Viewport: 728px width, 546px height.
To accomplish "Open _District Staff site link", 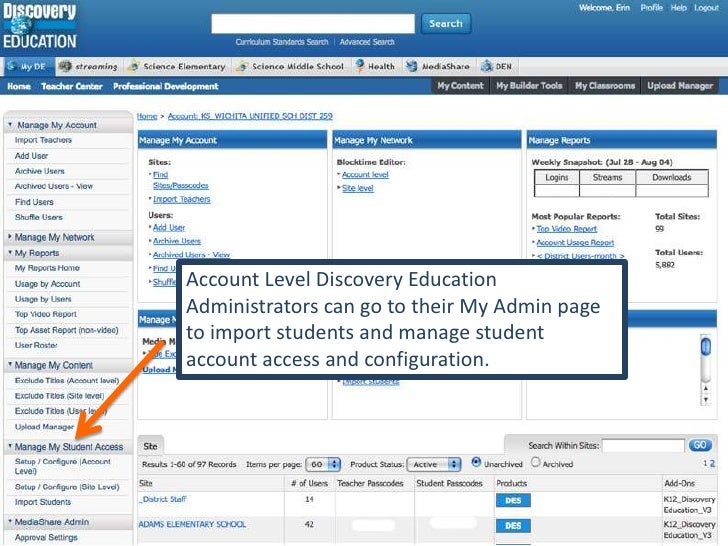I will 162,499.
